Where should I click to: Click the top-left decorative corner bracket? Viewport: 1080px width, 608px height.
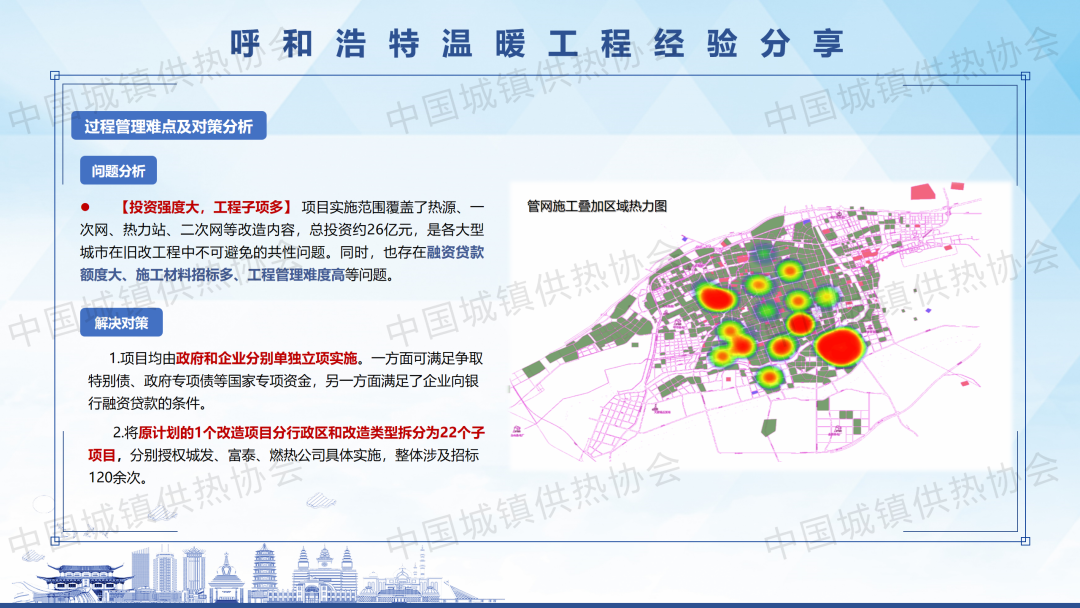coord(56,76)
